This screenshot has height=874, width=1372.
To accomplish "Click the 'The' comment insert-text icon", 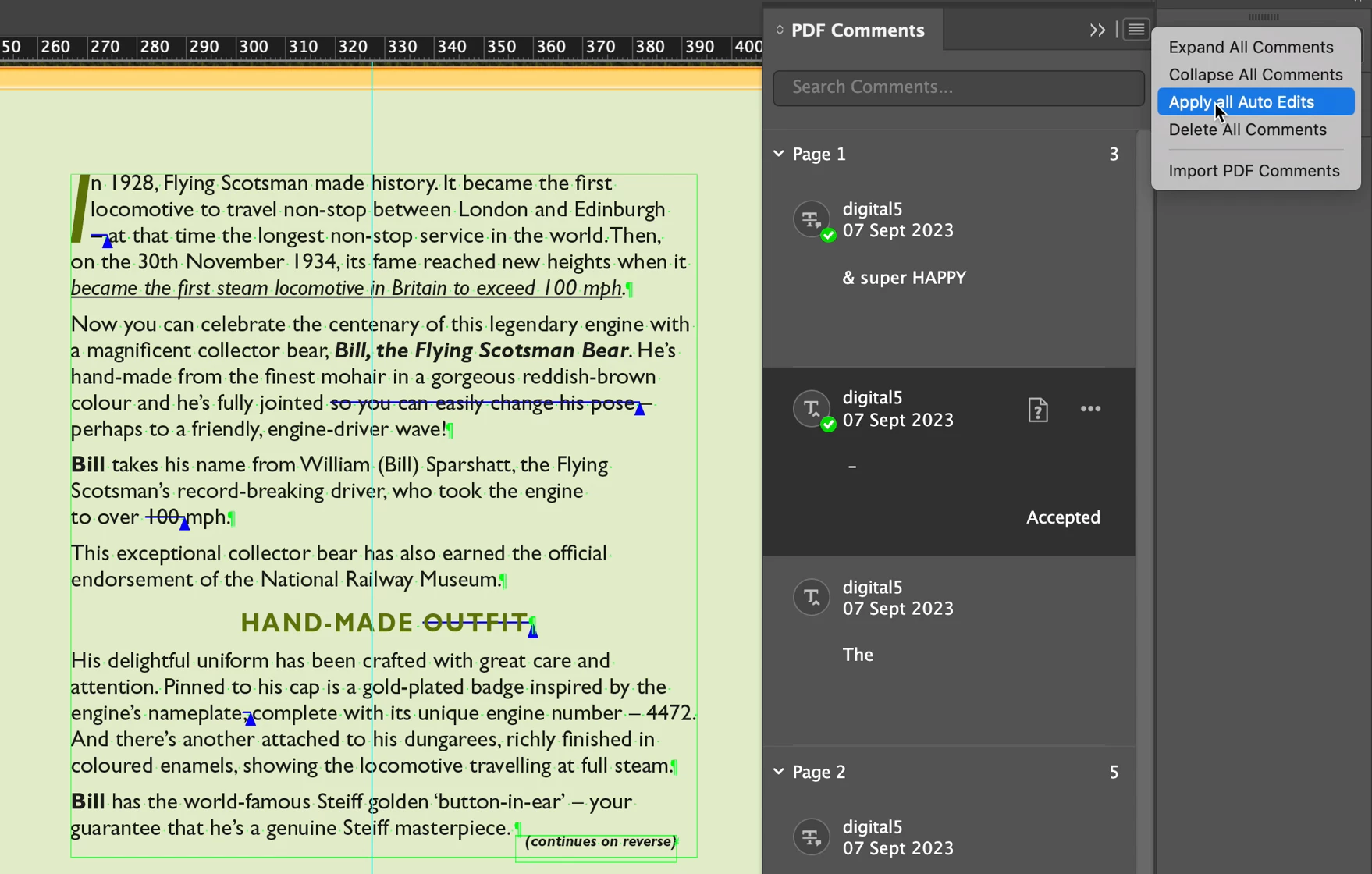I will [812, 597].
